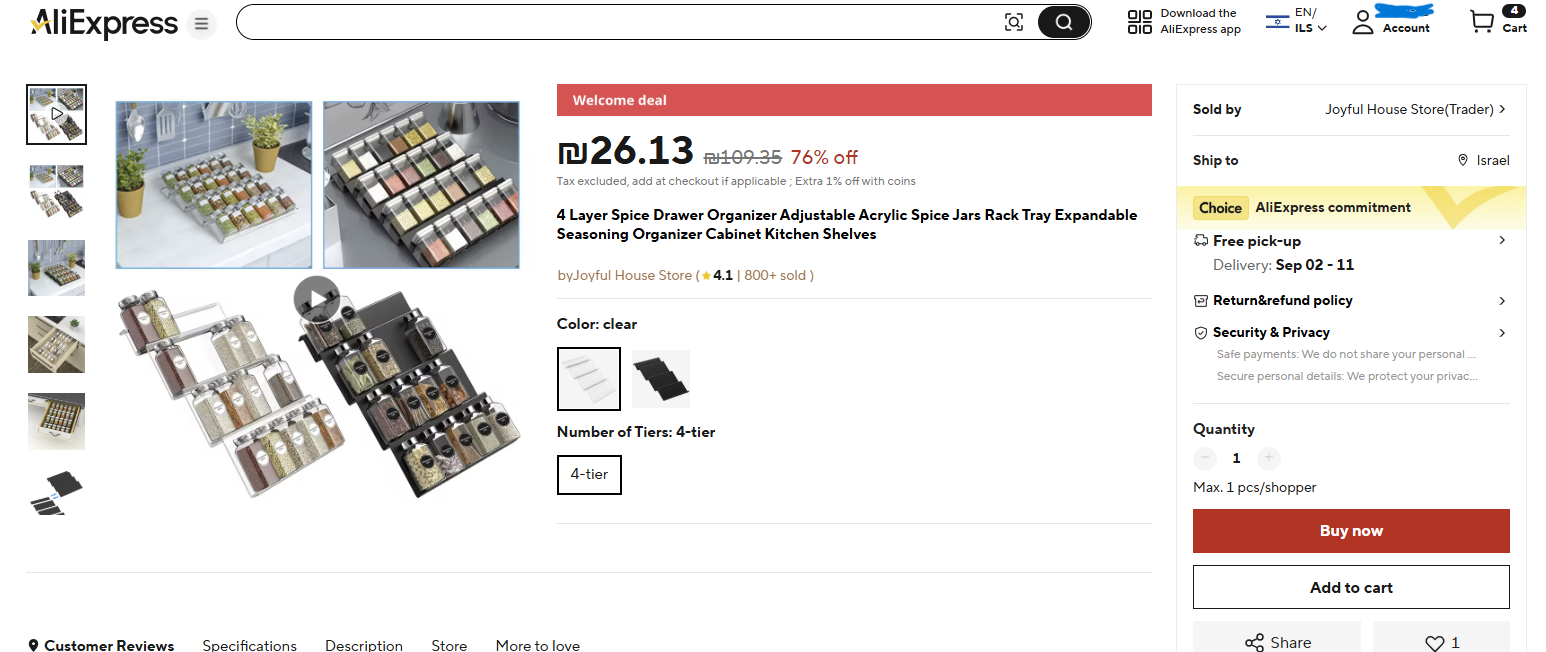Select the 4-tier option
Screen dimensions: 1546x652
589,474
